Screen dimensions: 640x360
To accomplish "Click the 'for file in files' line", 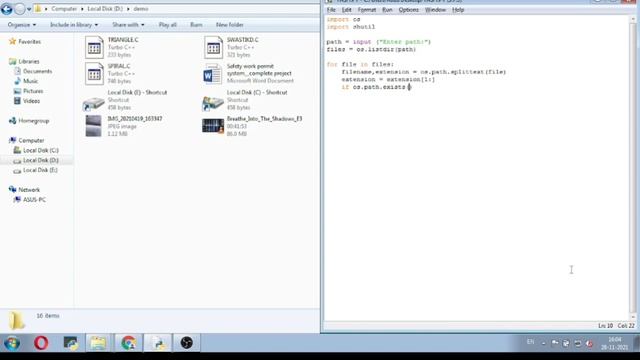I will pyautogui.click(x=360, y=64).
